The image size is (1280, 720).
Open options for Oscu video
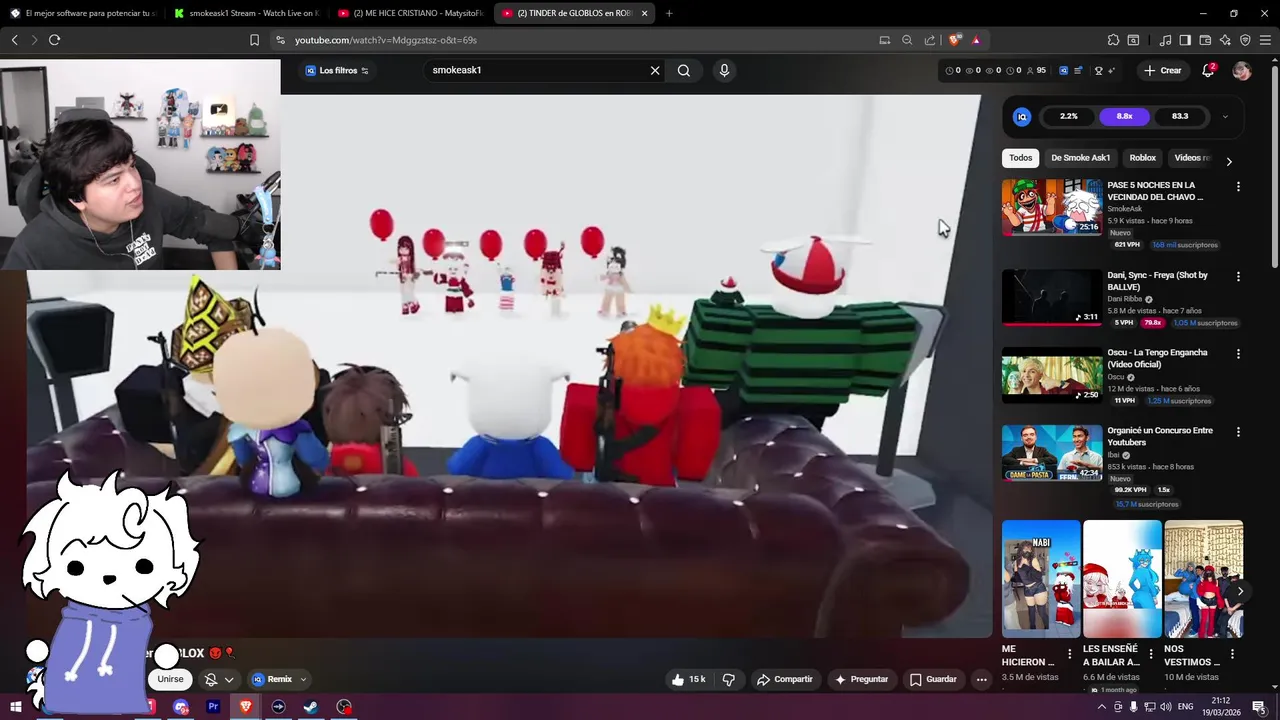point(1238,354)
